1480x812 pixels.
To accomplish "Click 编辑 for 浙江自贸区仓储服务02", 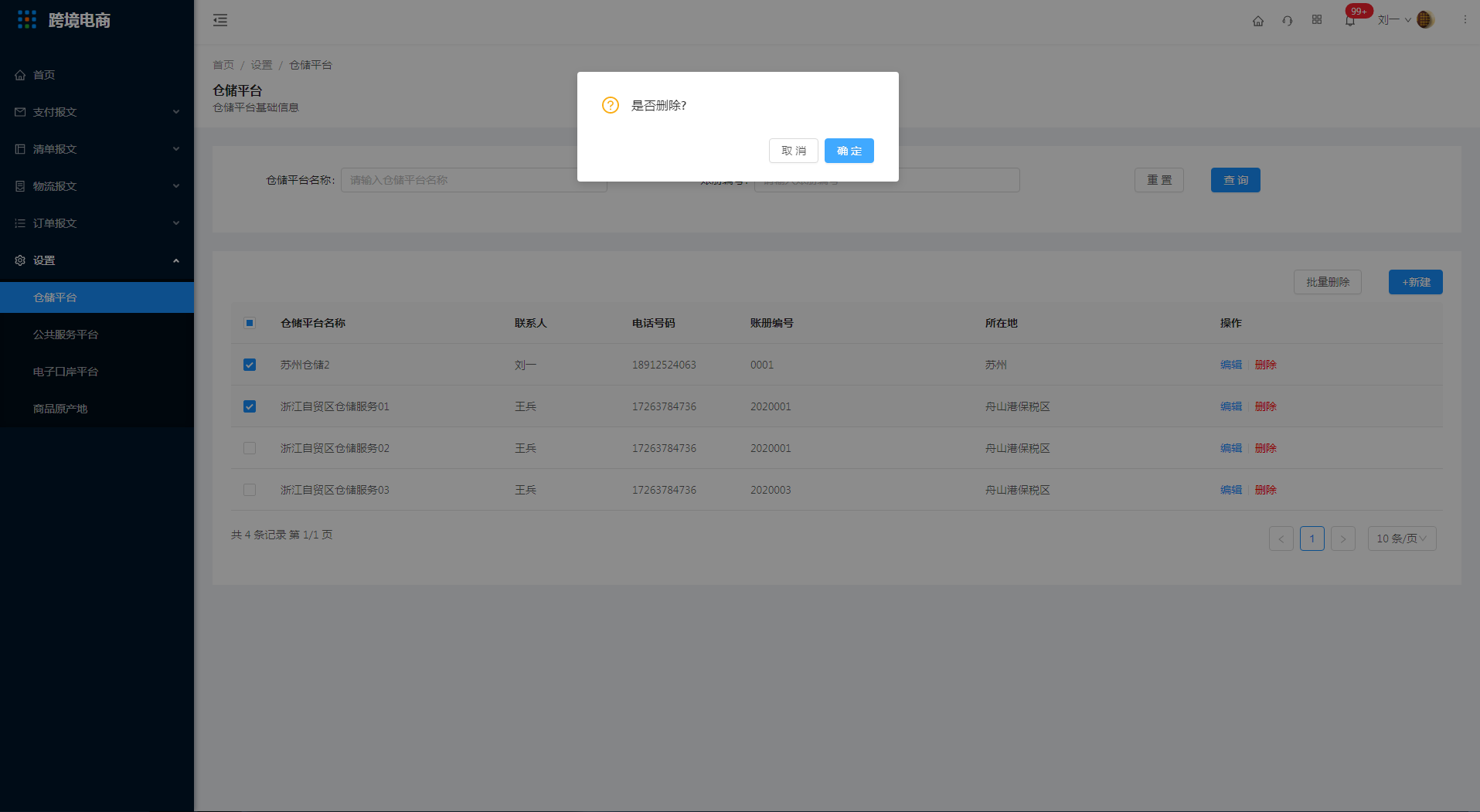I will coord(1231,448).
